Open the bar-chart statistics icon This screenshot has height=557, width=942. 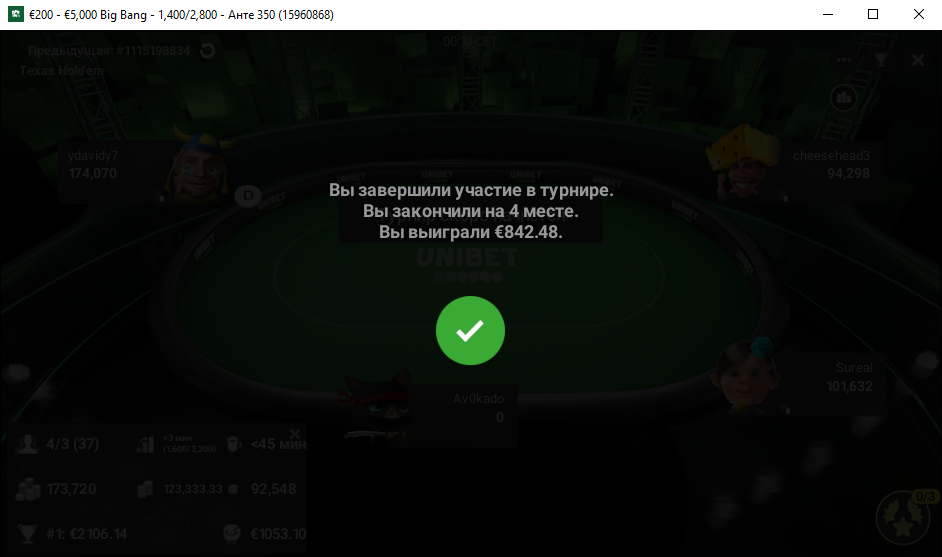[x=843, y=97]
